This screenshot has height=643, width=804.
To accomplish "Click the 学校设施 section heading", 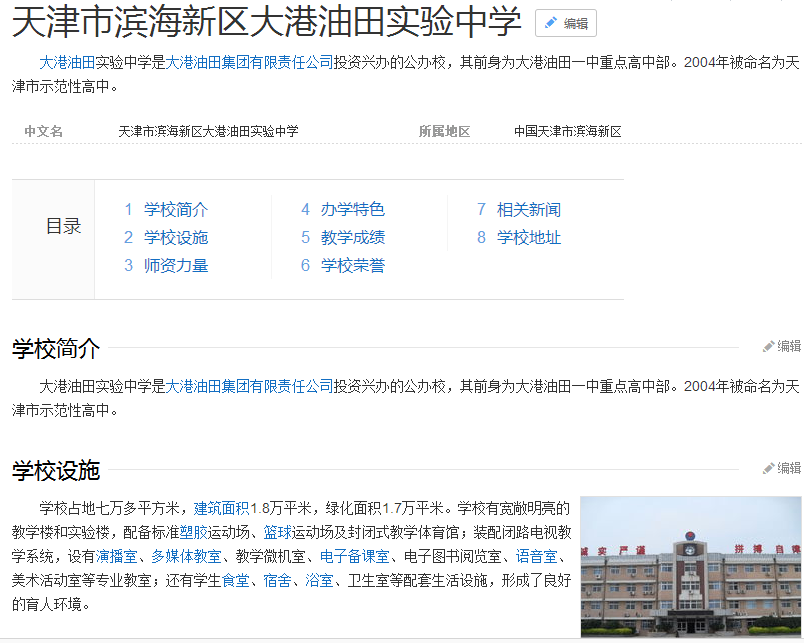I will (x=56, y=470).
